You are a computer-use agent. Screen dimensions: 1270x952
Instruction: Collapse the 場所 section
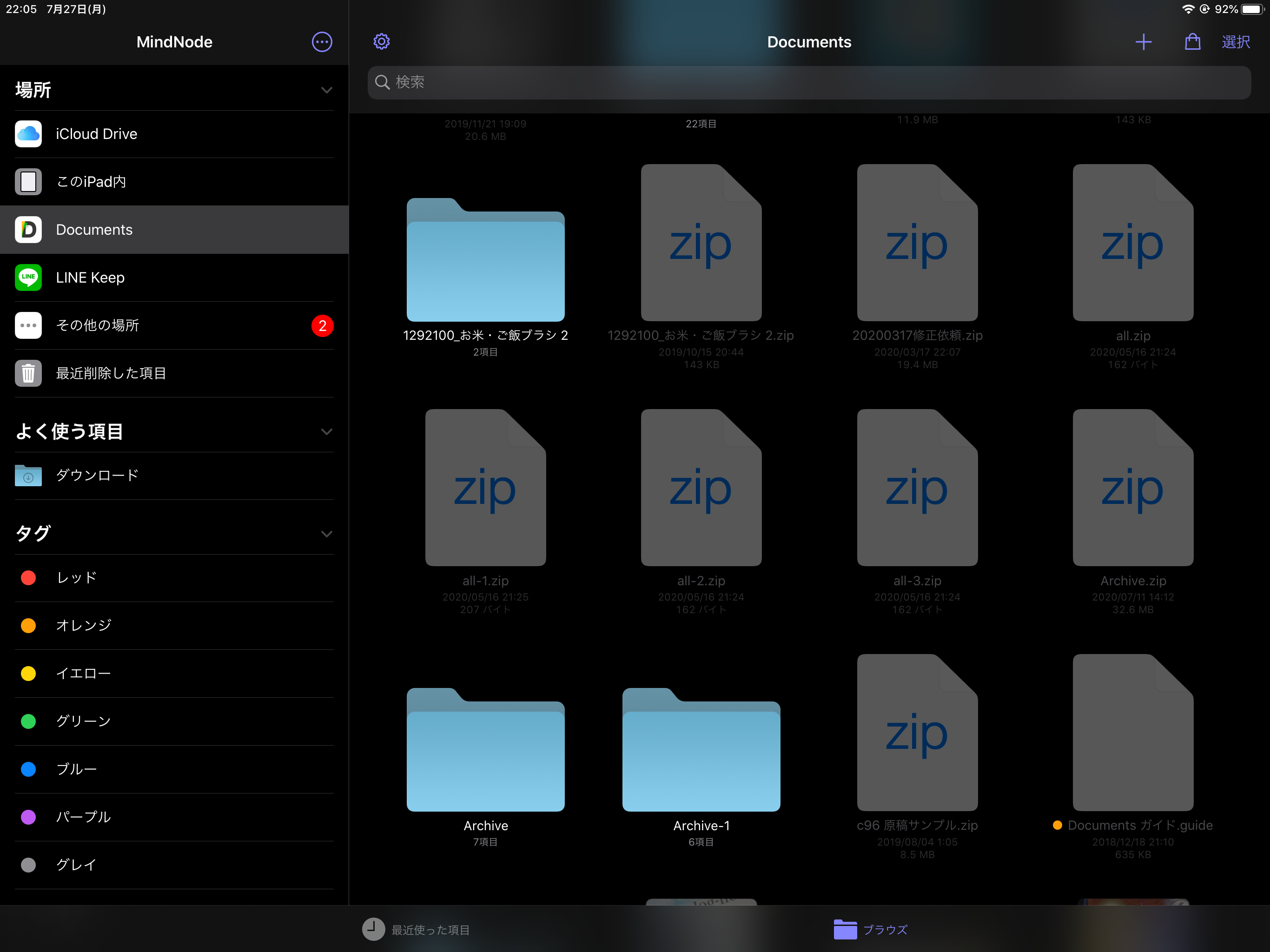tap(327, 90)
